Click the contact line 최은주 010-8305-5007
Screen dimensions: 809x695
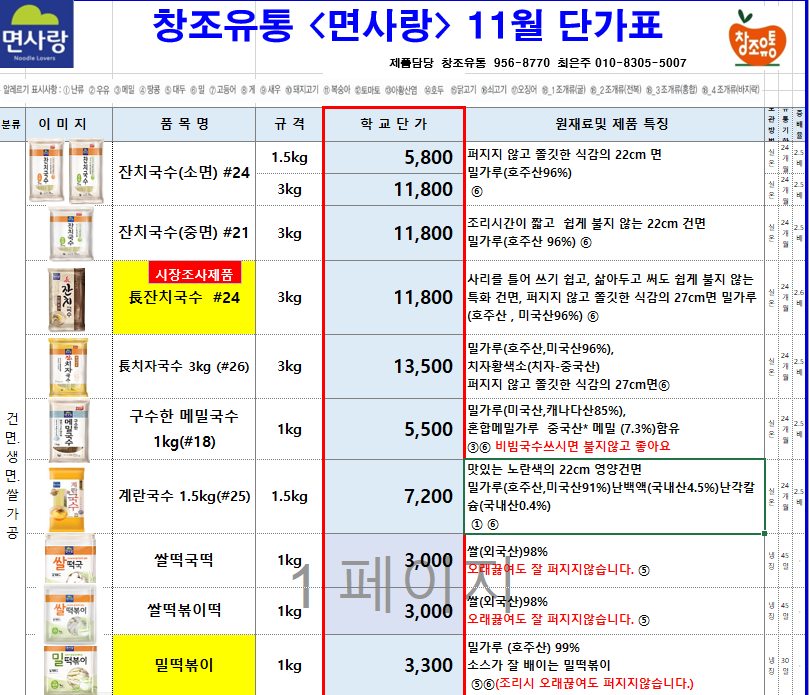pyautogui.click(x=622, y=63)
